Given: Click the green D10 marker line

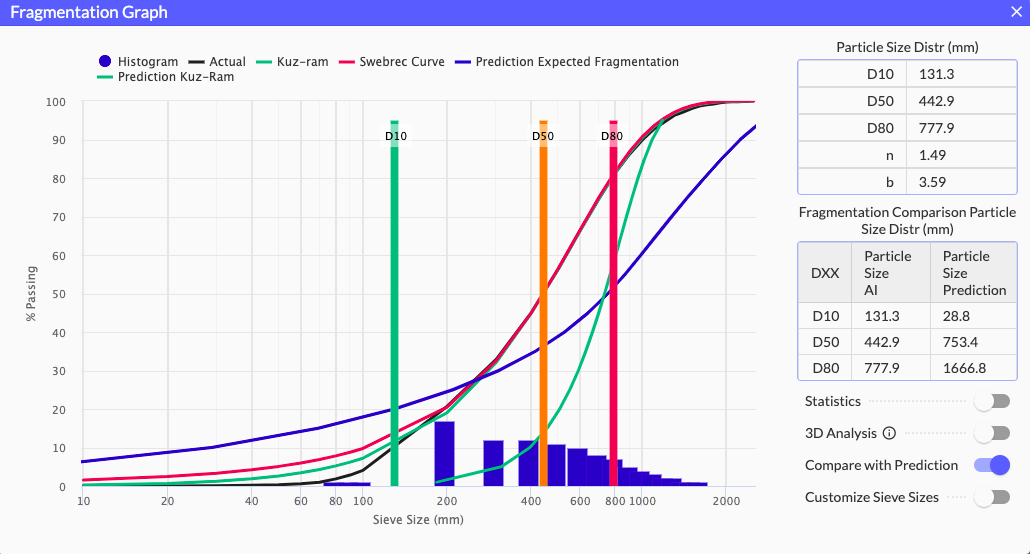Looking at the screenshot, I should 395,300.
